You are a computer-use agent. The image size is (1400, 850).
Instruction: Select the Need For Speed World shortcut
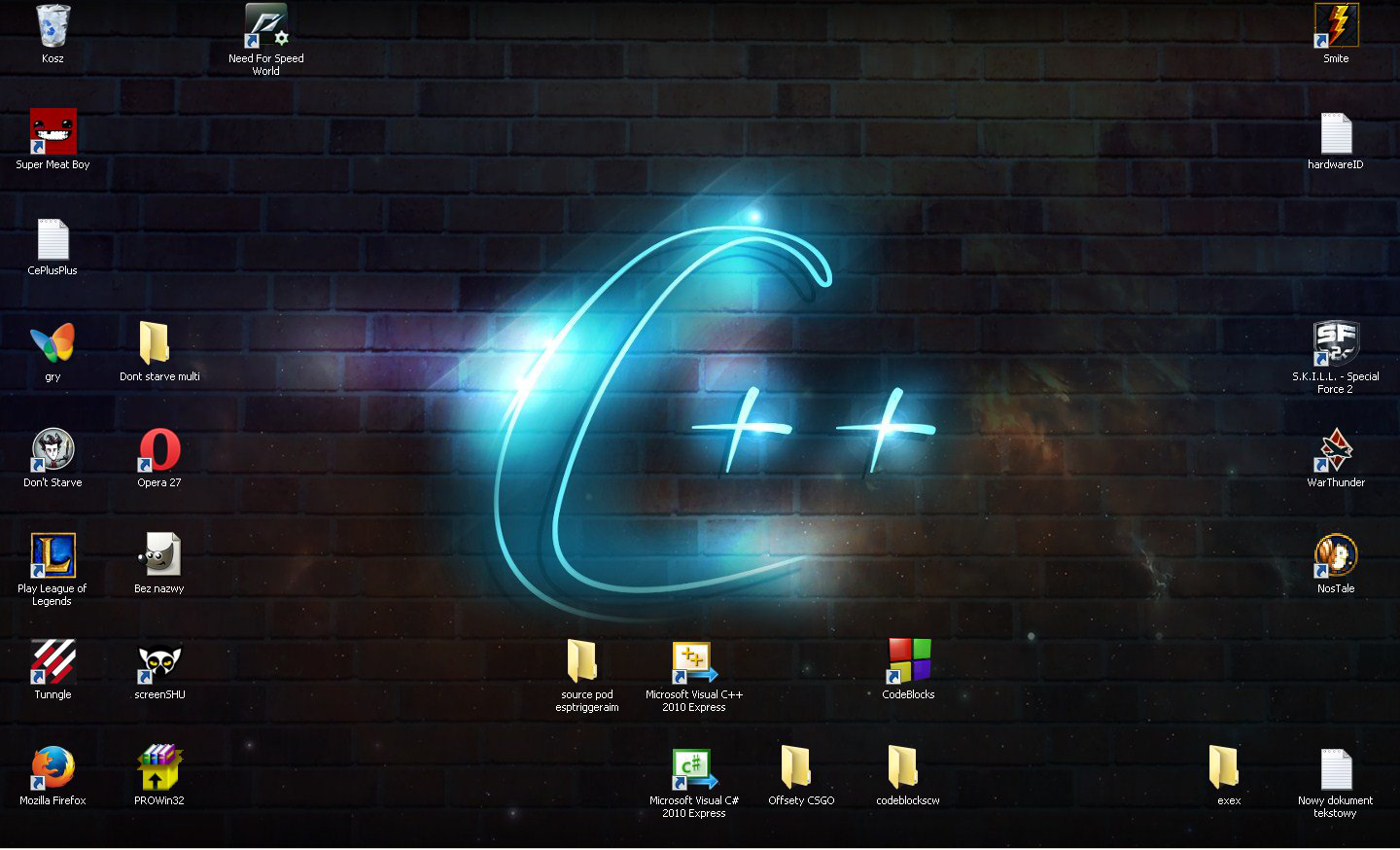click(x=265, y=26)
